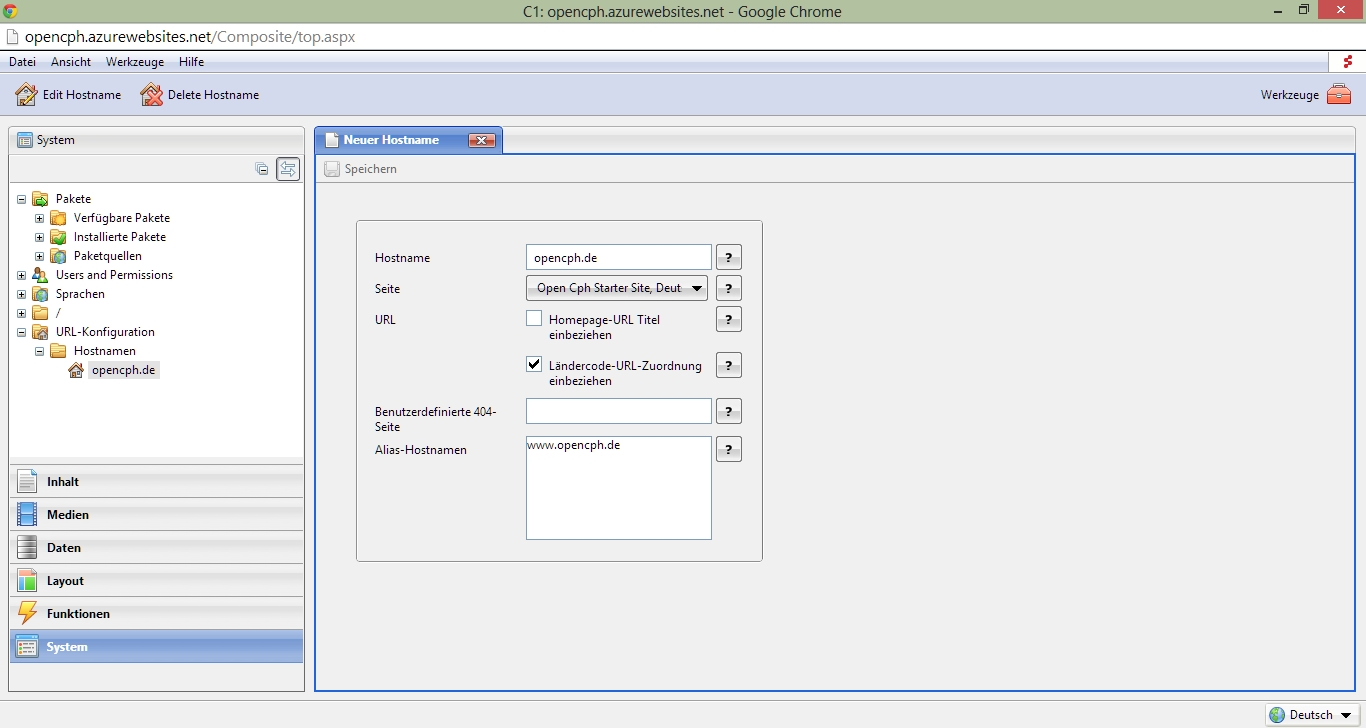Uncheck Ländercode-URL-Zuordnung einbeziehen checkbox
Image resolution: width=1366 pixels, height=728 pixels.
click(x=534, y=365)
